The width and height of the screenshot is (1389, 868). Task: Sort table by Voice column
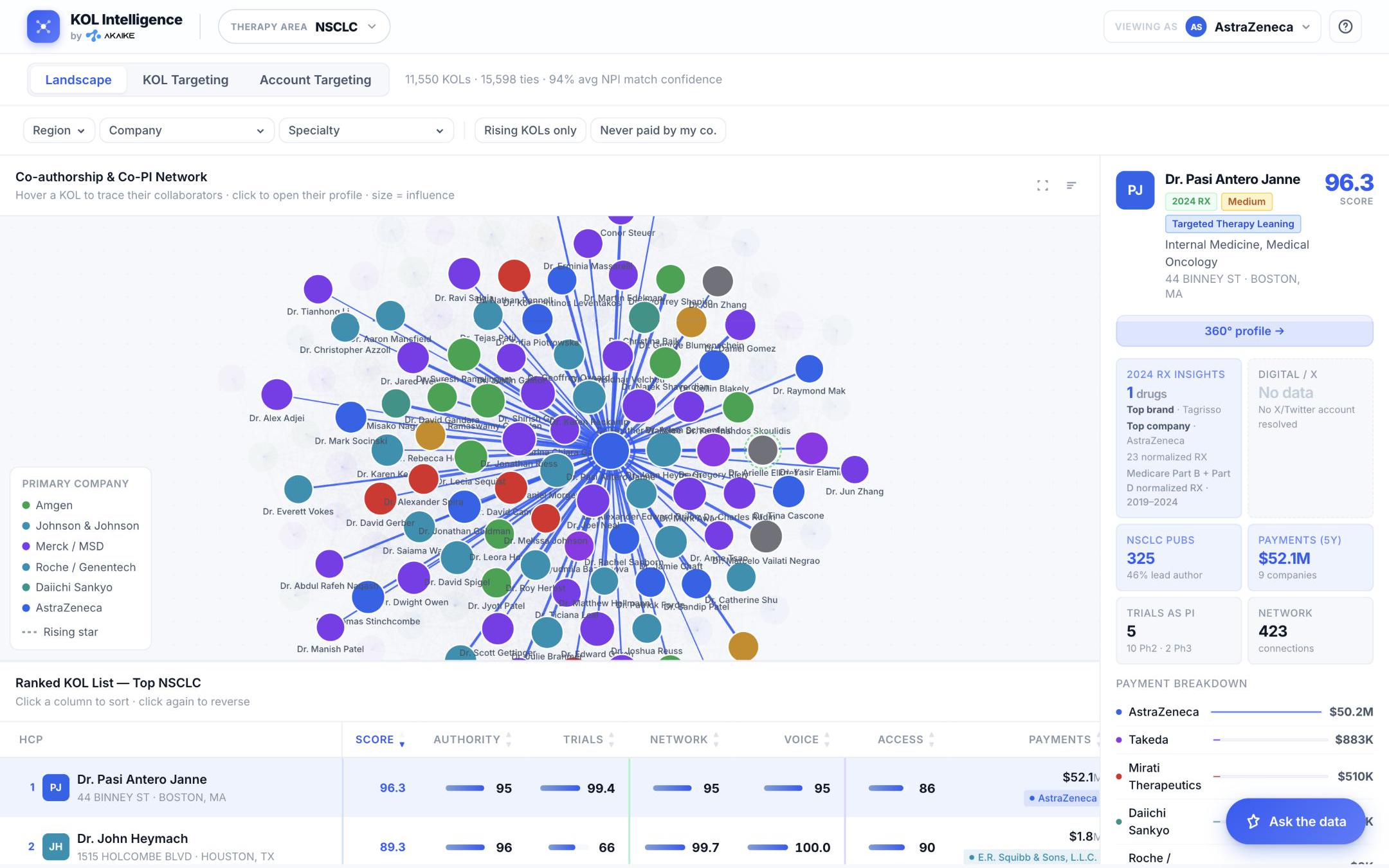pyautogui.click(x=807, y=739)
